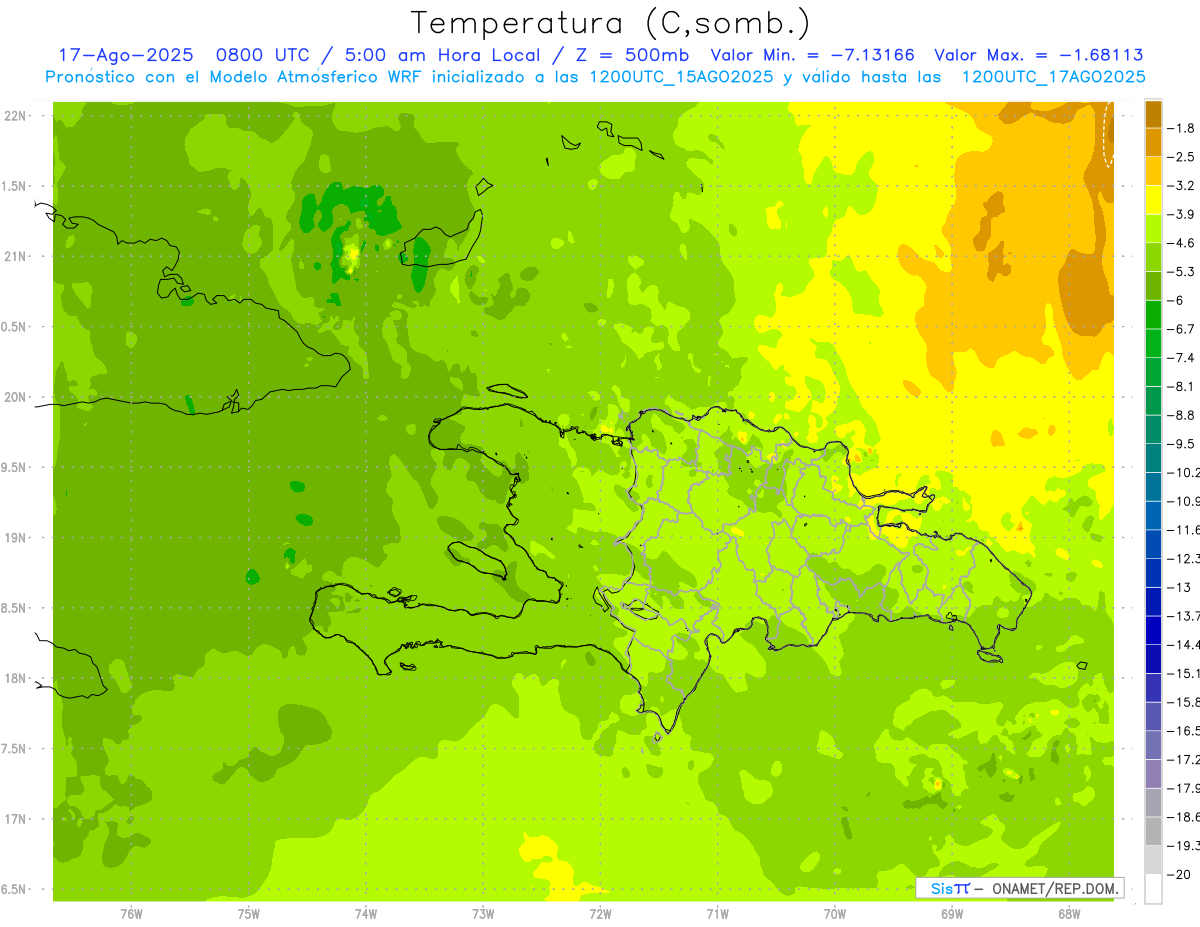Image resolution: width=1200 pixels, height=927 pixels.
Task: Pick the green swatch between -6 and -6.7
Action: click(1153, 315)
